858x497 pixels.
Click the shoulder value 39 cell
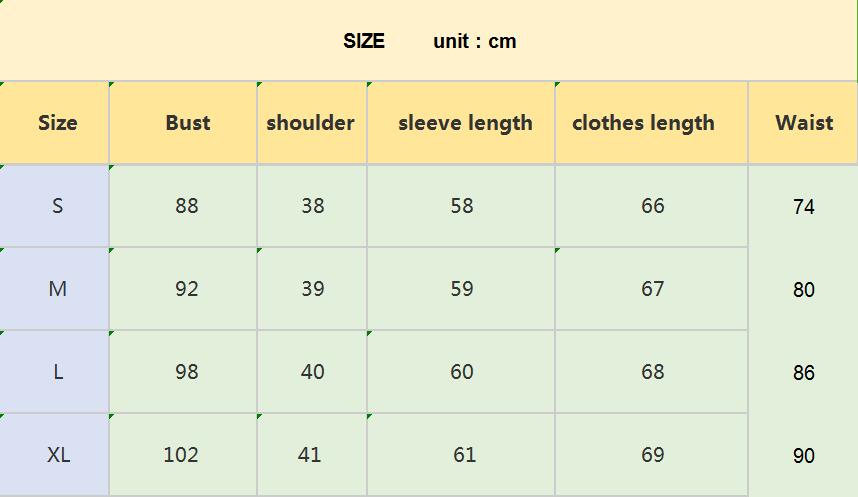coord(312,289)
